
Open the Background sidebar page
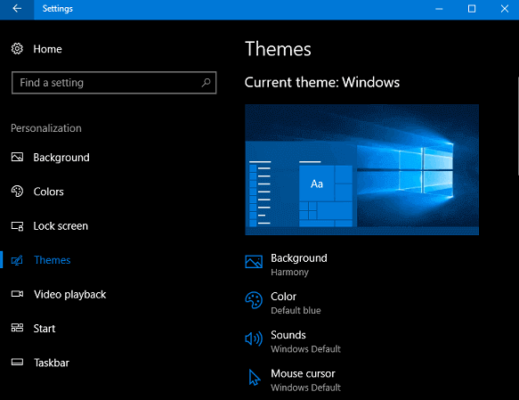click(x=61, y=157)
